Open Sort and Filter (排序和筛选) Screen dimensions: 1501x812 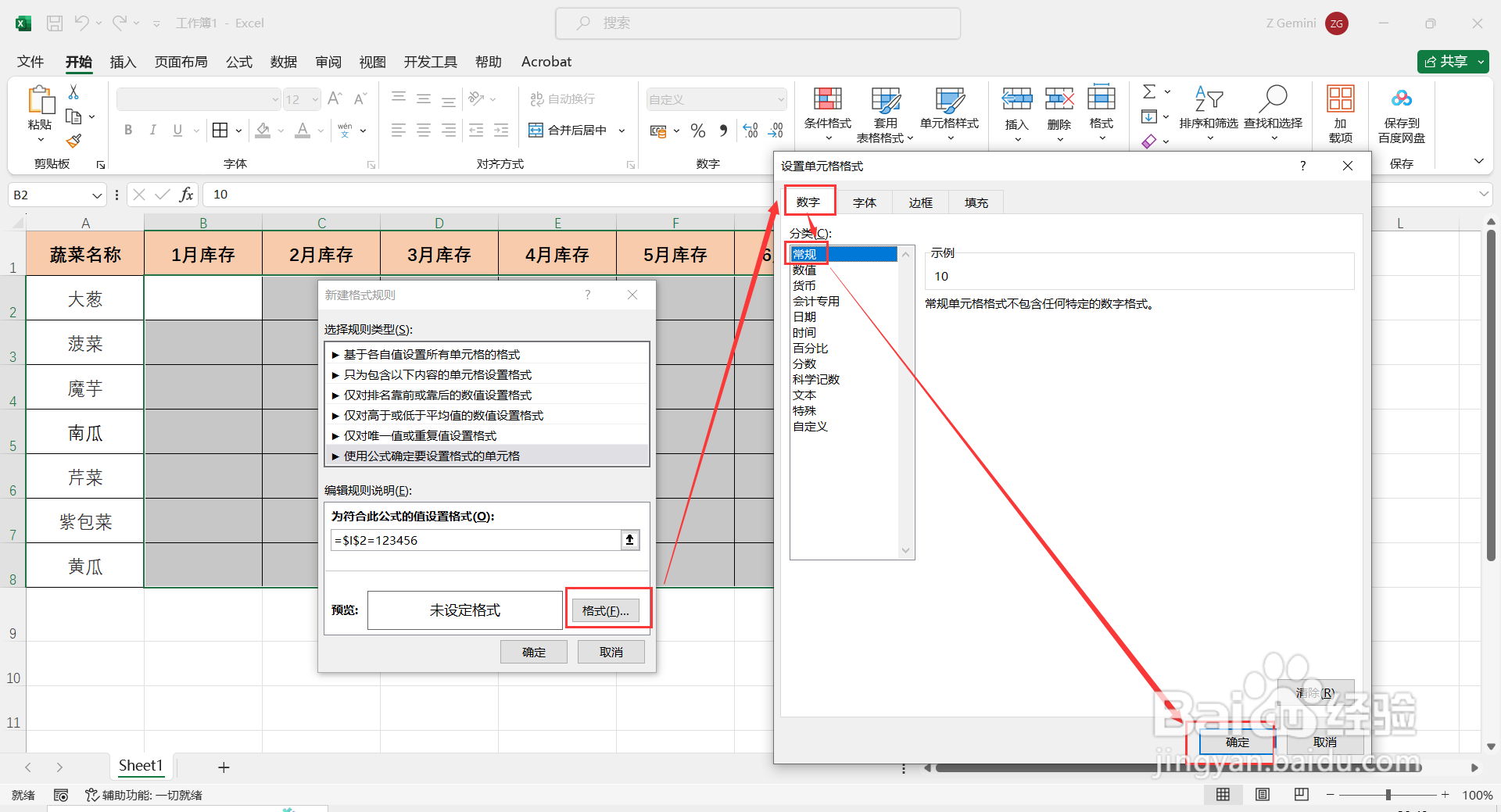tap(1209, 114)
